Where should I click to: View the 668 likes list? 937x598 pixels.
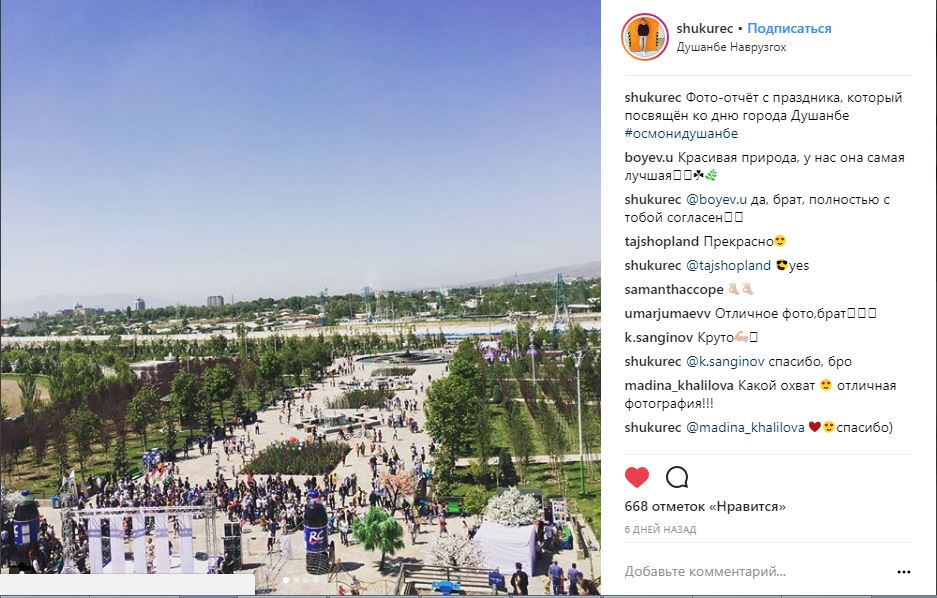pos(705,507)
